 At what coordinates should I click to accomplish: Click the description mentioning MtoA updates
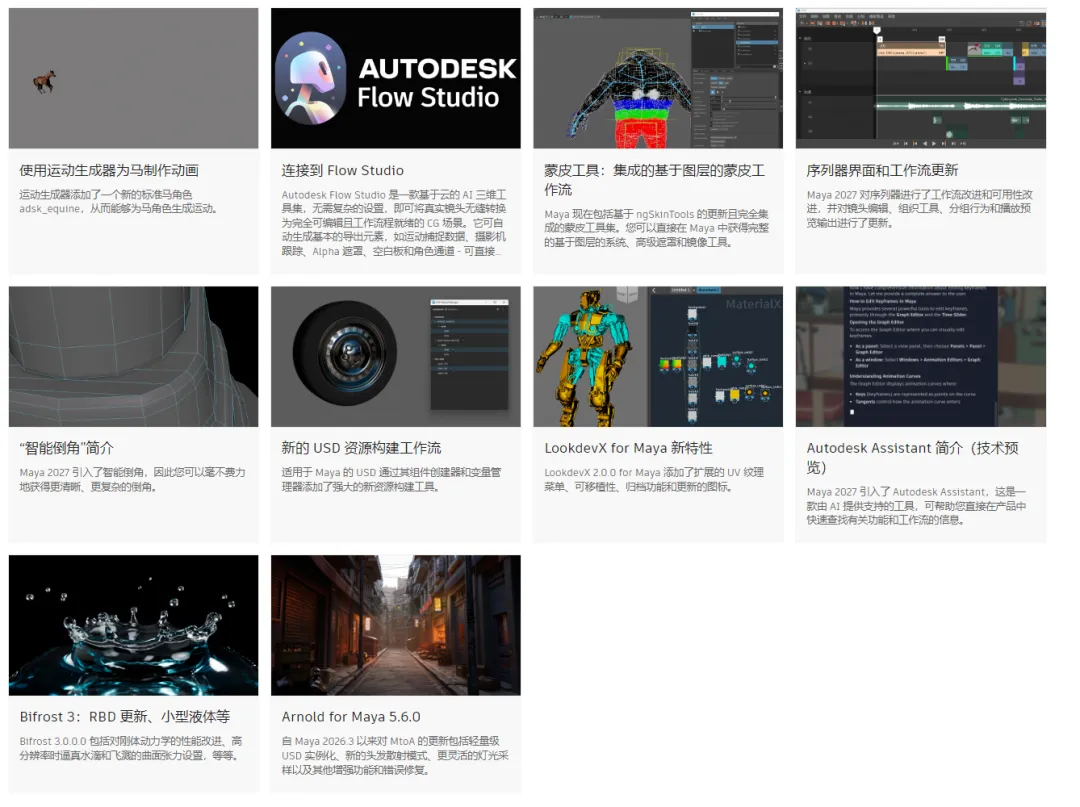395,755
